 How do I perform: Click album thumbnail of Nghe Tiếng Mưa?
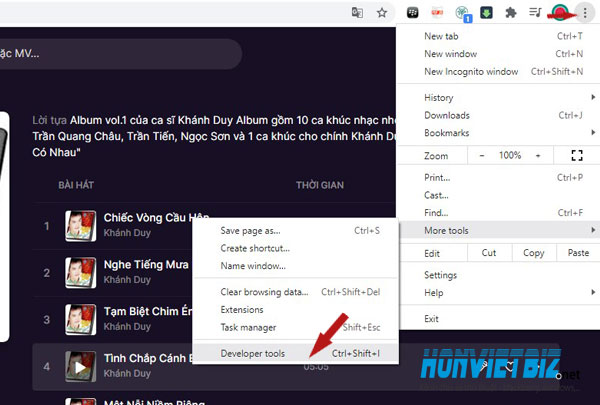pyautogui.click(x=80, y=273)
